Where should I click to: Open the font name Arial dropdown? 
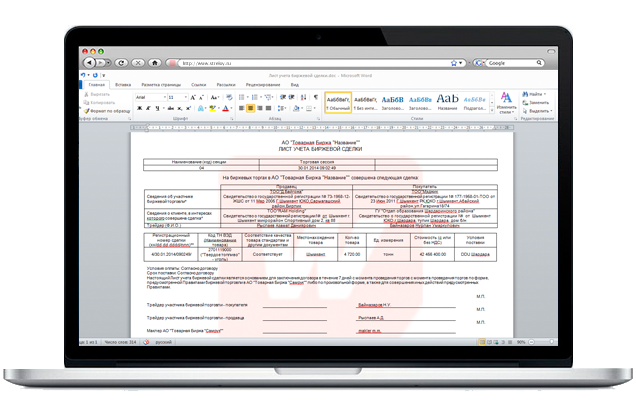[165, 97]
